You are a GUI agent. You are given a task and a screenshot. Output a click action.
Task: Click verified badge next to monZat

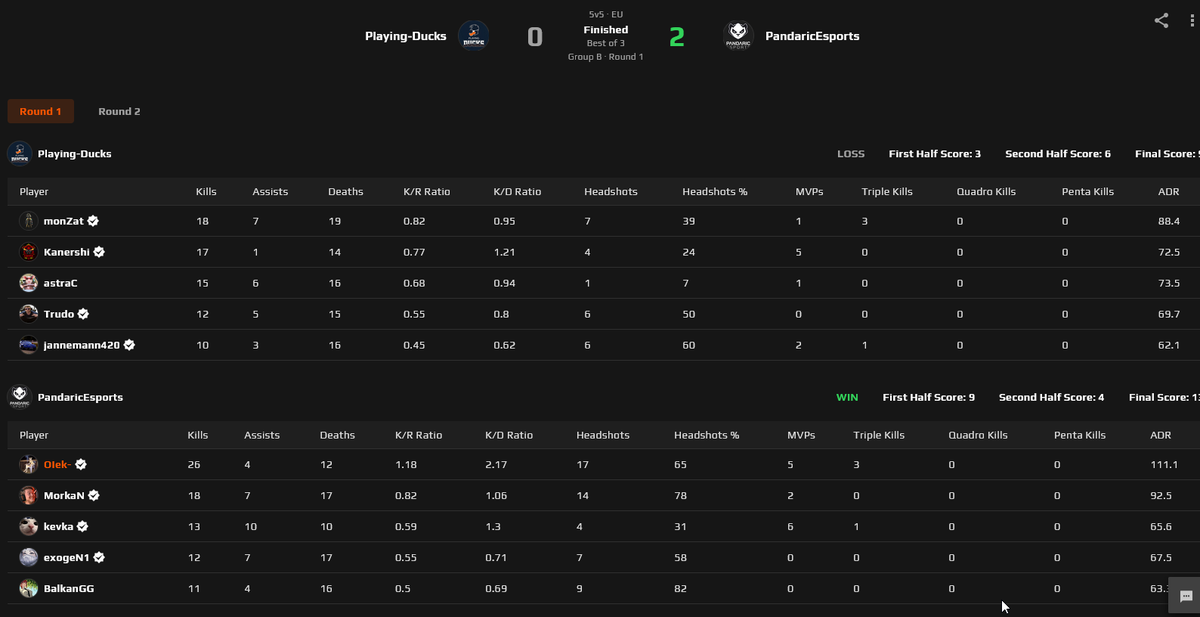(92, 221)
